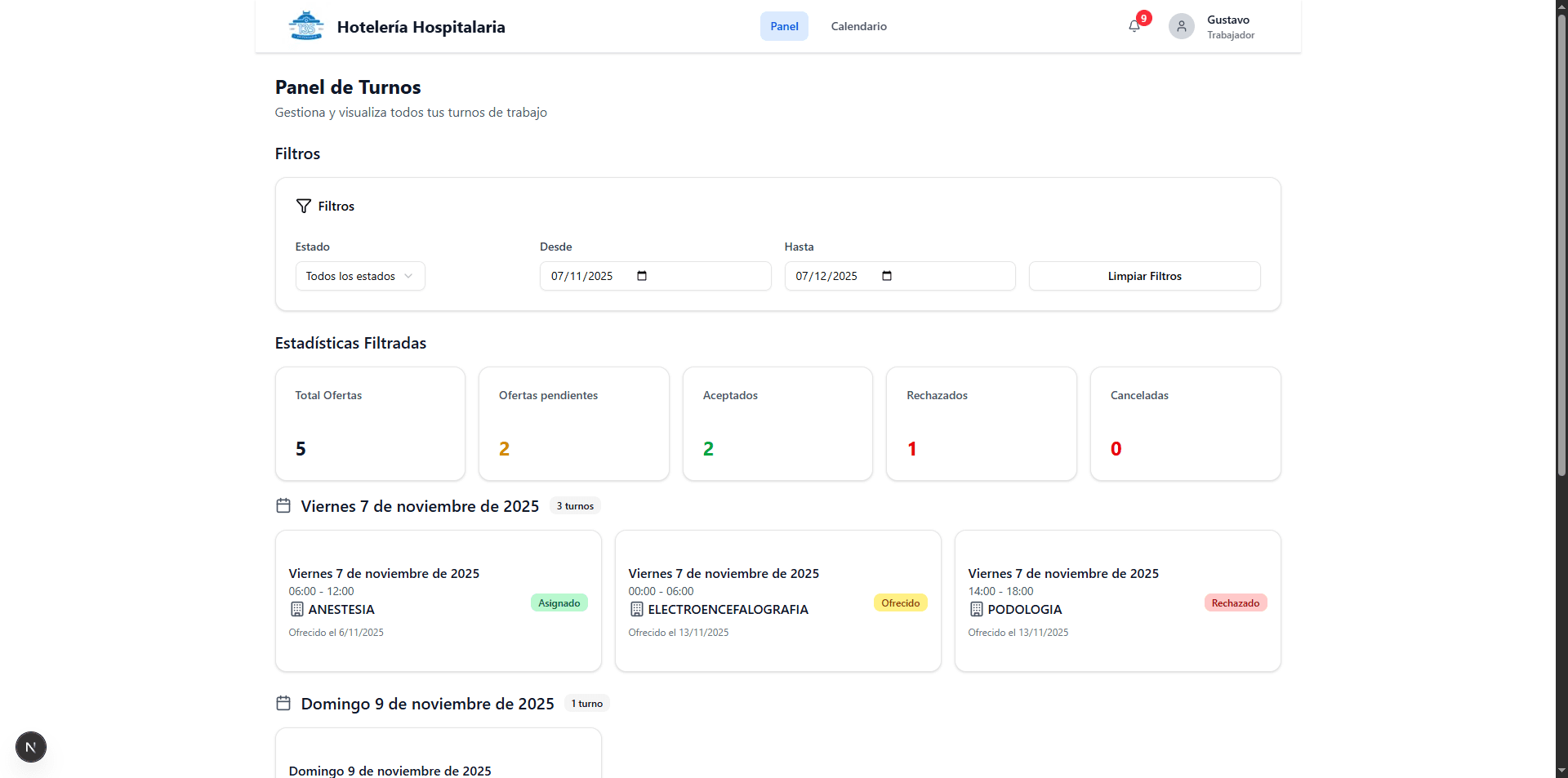Click the Gustavo Trabajador account label
This screenshot has width=1568, height=778.
tap(1231, 26)
